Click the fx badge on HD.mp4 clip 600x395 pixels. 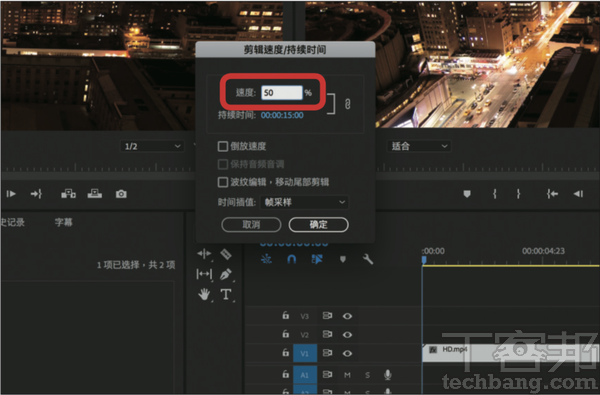(433, 349)
